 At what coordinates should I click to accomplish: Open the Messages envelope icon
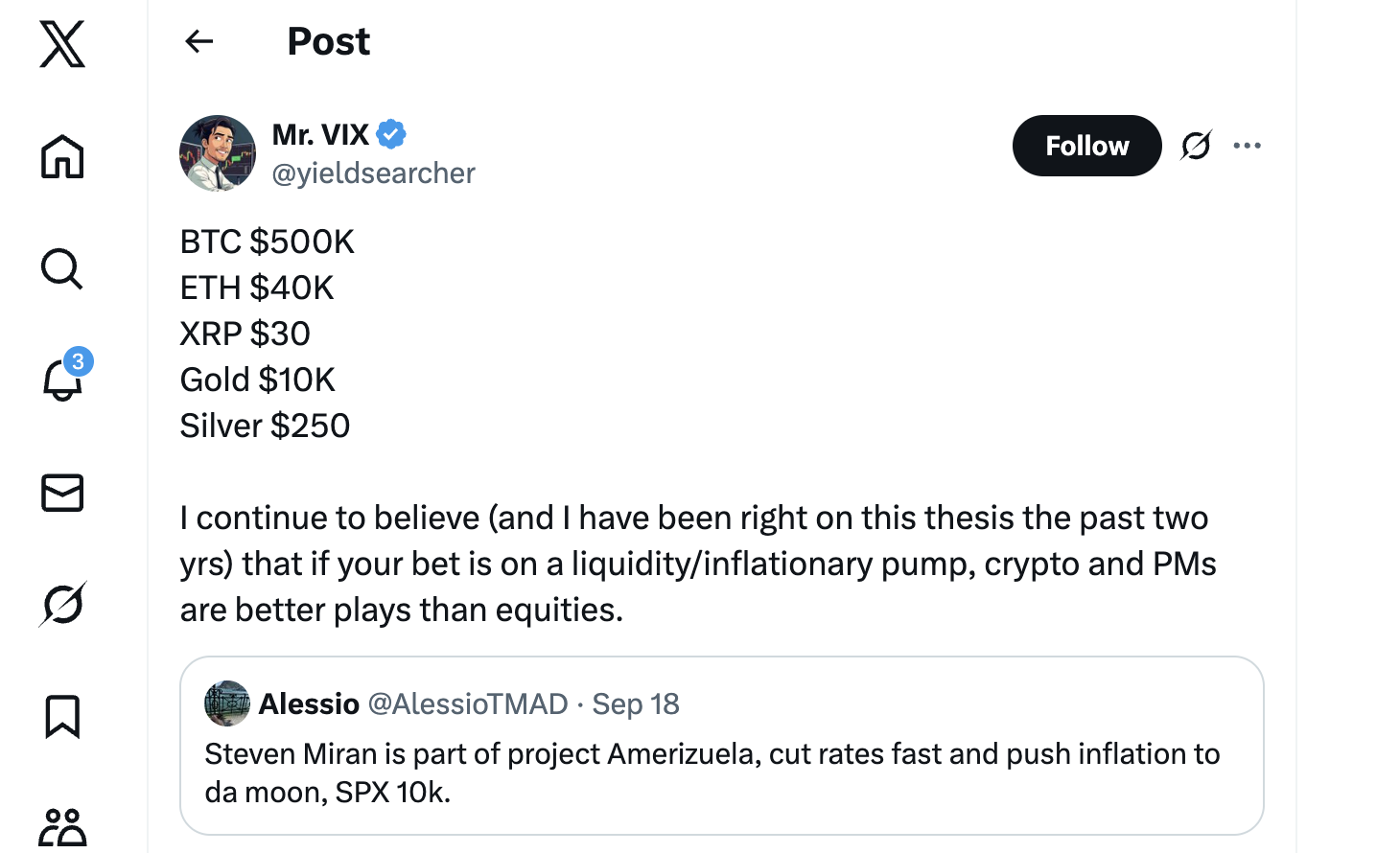[x=62, y=493]
